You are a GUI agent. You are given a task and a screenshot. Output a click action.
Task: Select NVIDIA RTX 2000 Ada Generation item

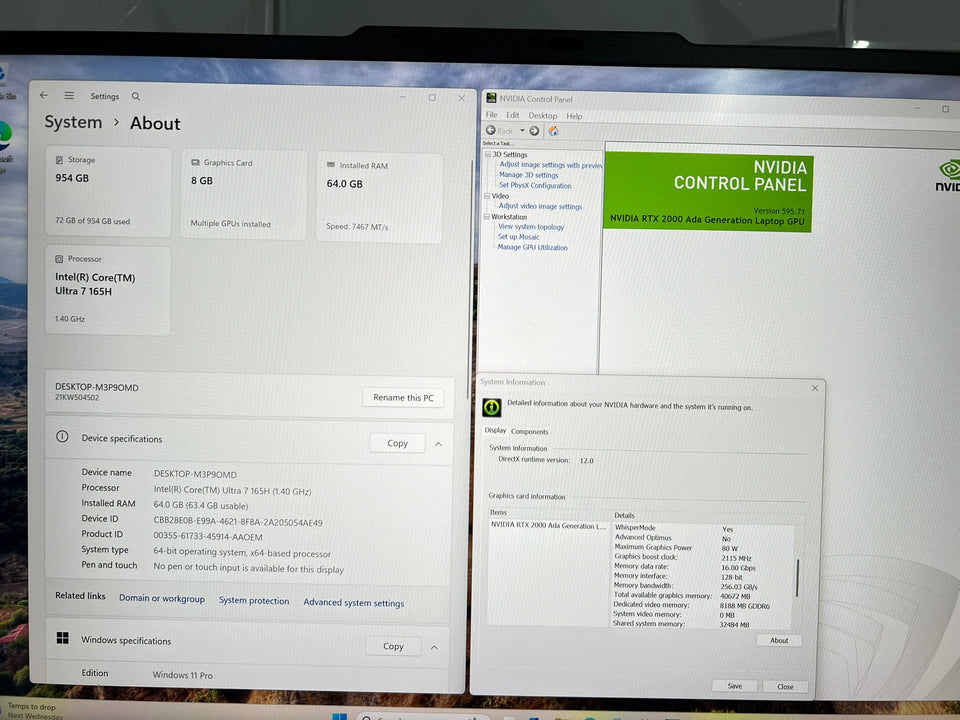point(548,525)
